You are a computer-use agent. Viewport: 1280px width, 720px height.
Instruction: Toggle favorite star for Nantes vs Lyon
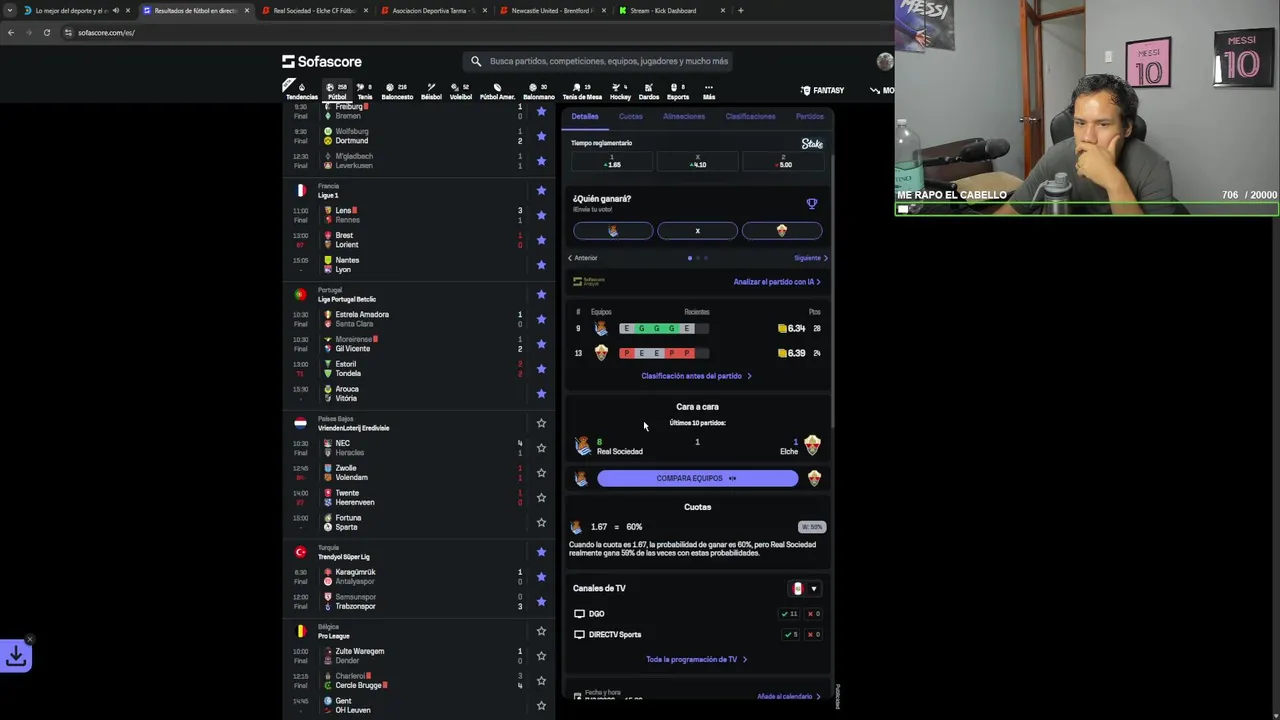pyautogui.click(x=541, y=265)
